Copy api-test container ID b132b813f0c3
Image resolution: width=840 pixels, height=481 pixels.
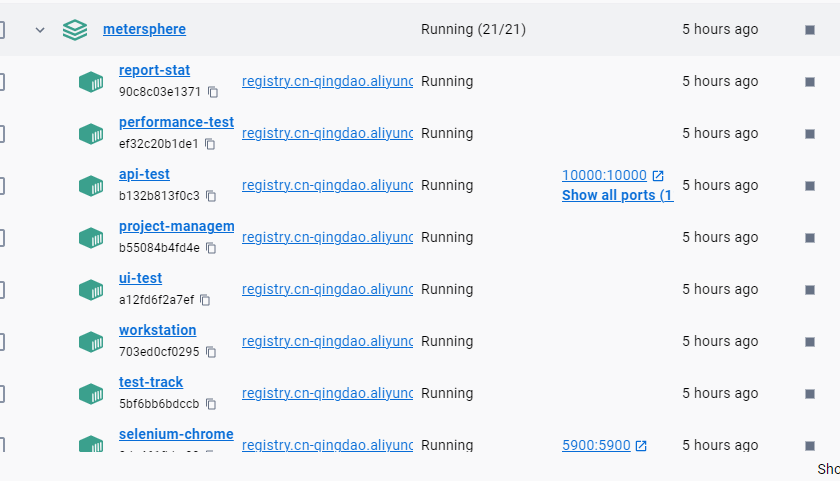[x=211, y=196]
